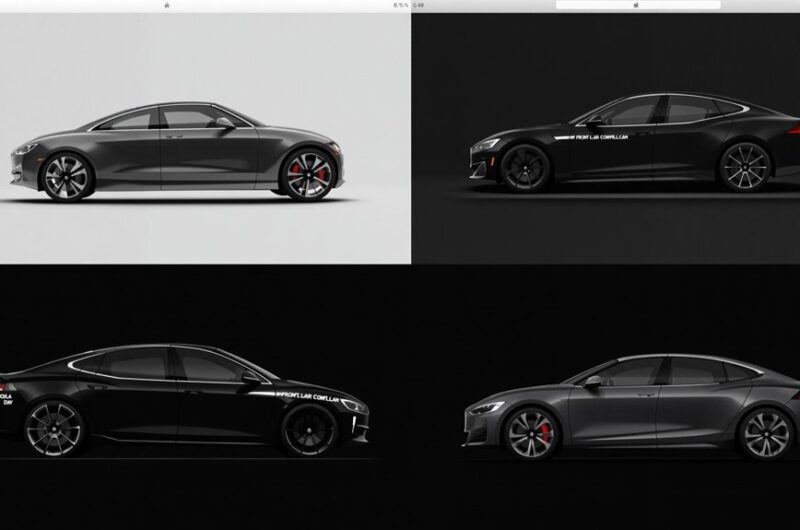Click the small icon in the left title bar
The width and height of the screenshot is (800, 530).
(165, 5)
